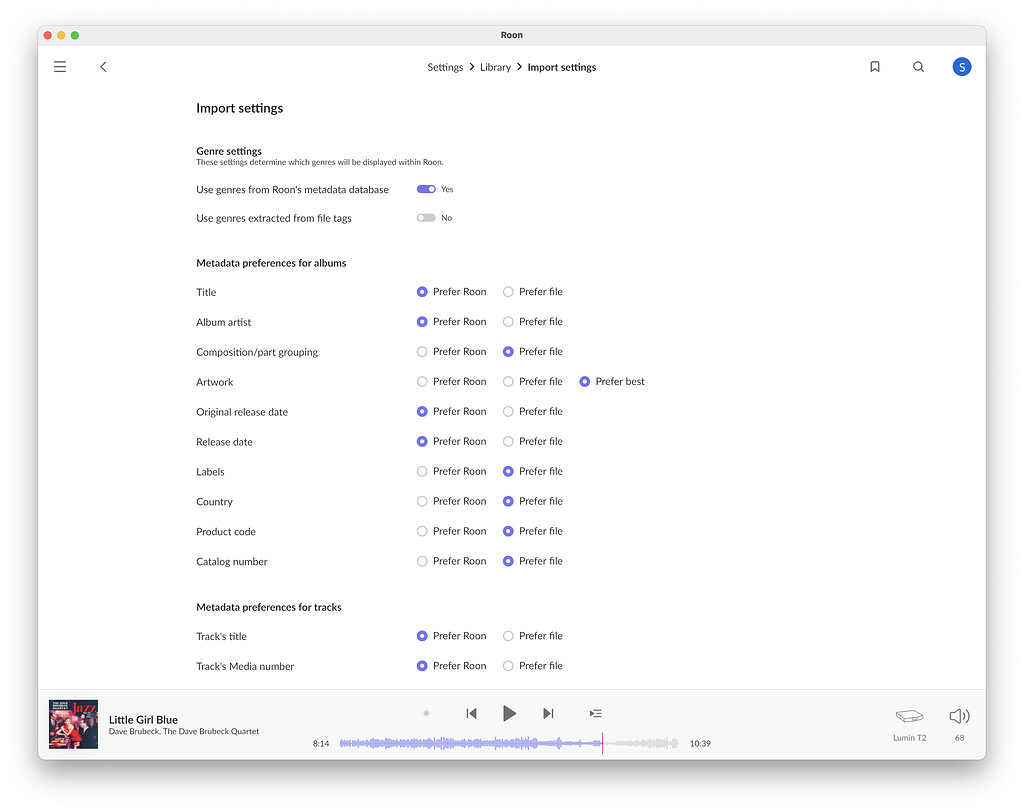Select 'Prefer Roon' for Artwork metadata
The image size is (1024, 810).
pos(421,381)
